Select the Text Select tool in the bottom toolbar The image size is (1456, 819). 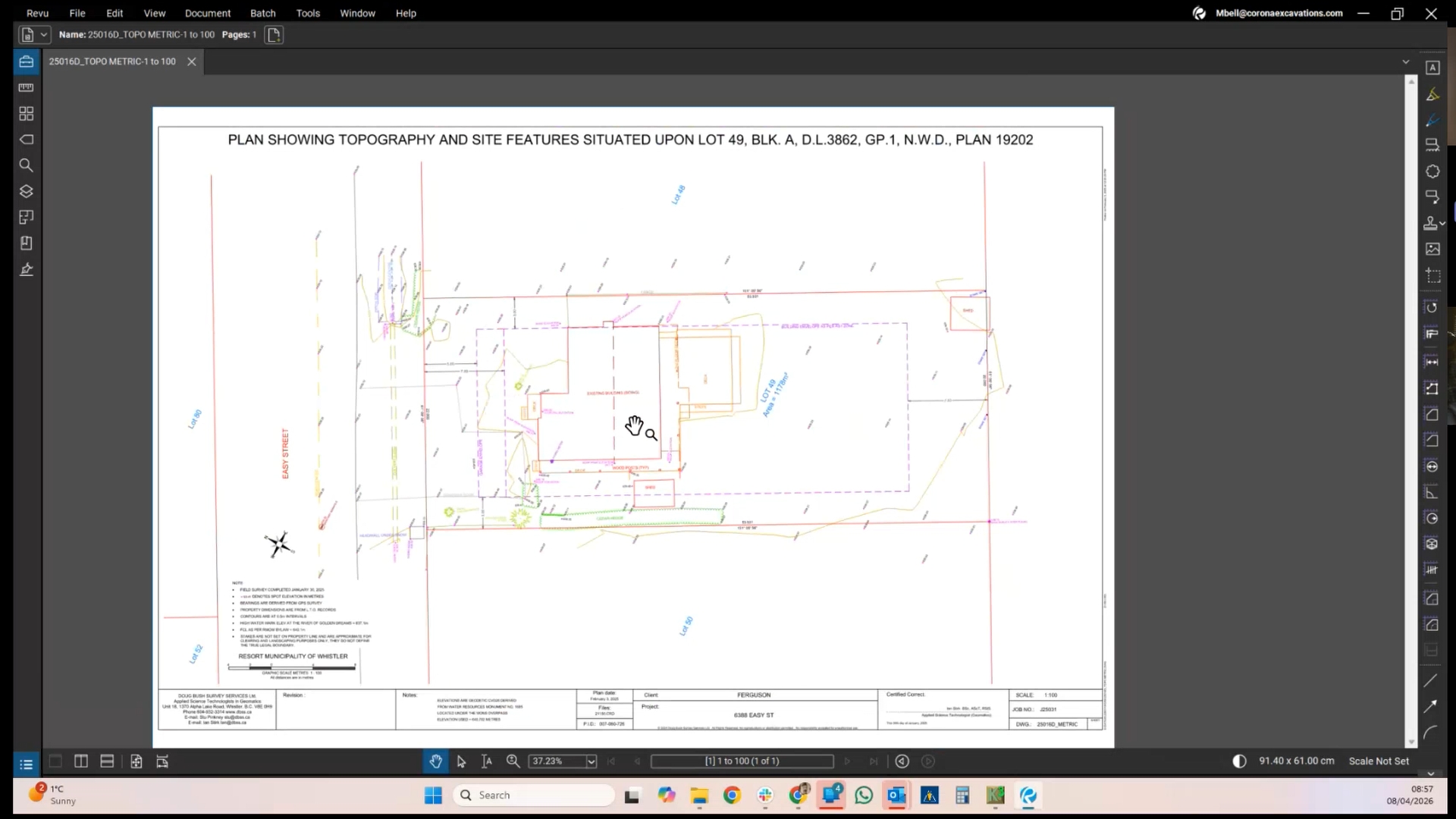486,761
